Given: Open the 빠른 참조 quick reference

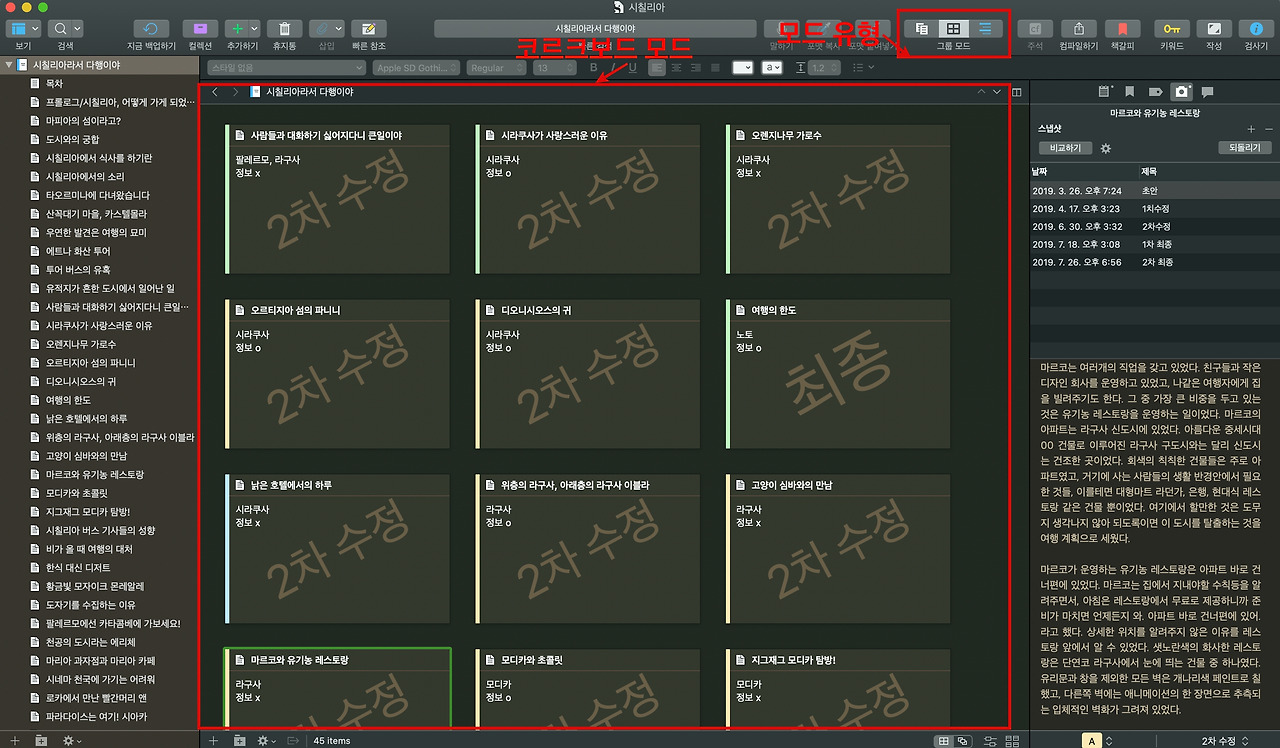Looking at the screenshot, I should [x=369, y=29].
